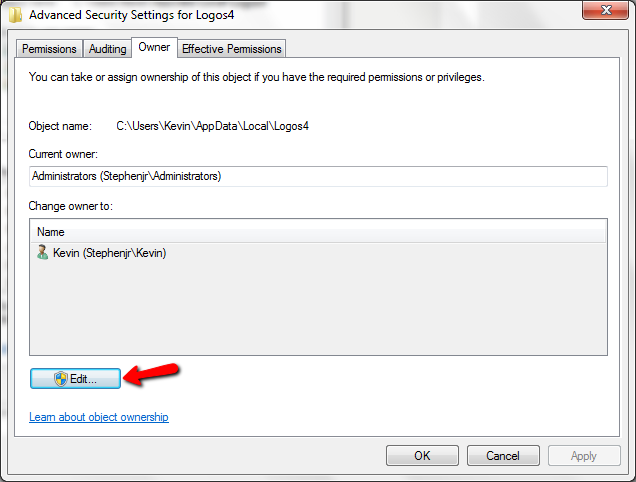Sort the list by the Name column header
Screen dimensions: 636x482
[318, 232]
